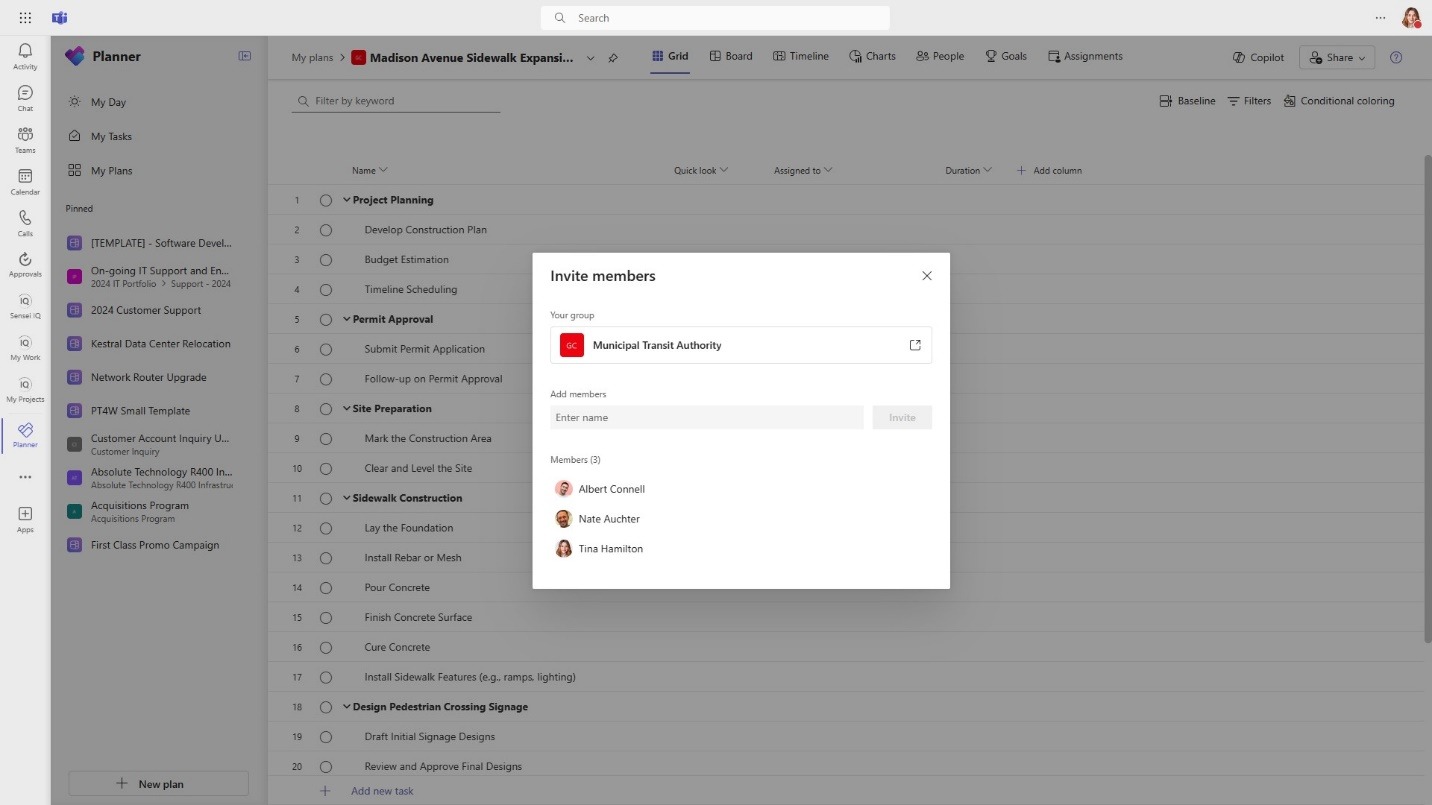Open plan name dropdown chevron
Viewport: 1432px width, 805px height.
[x=590, y=58]
